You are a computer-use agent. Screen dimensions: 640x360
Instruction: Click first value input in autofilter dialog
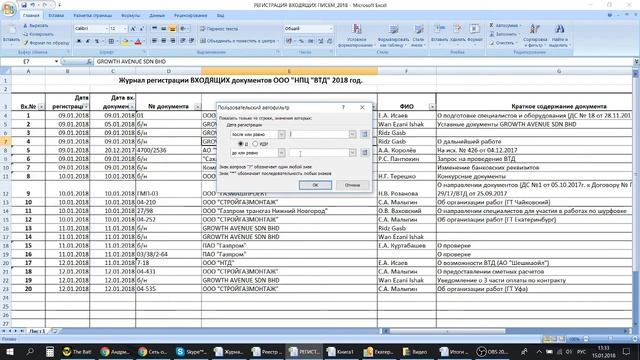(318, 134)
